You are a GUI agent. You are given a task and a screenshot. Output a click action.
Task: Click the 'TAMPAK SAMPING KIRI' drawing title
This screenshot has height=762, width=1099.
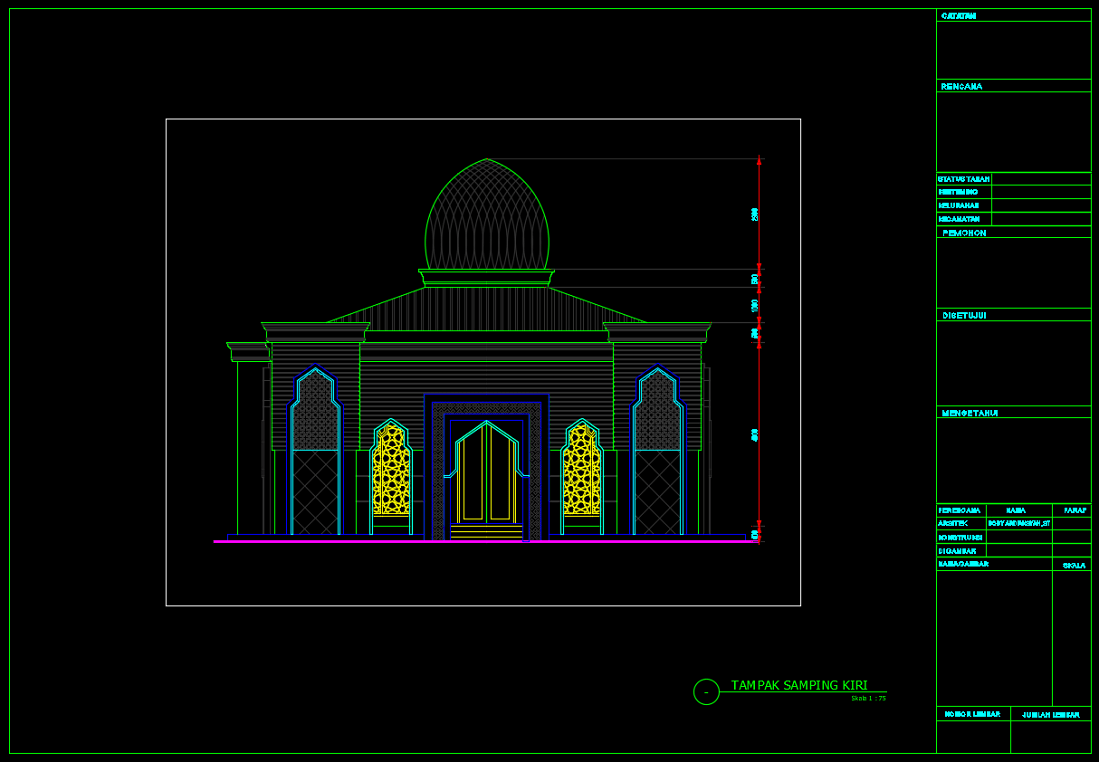[x=799, y=685]
